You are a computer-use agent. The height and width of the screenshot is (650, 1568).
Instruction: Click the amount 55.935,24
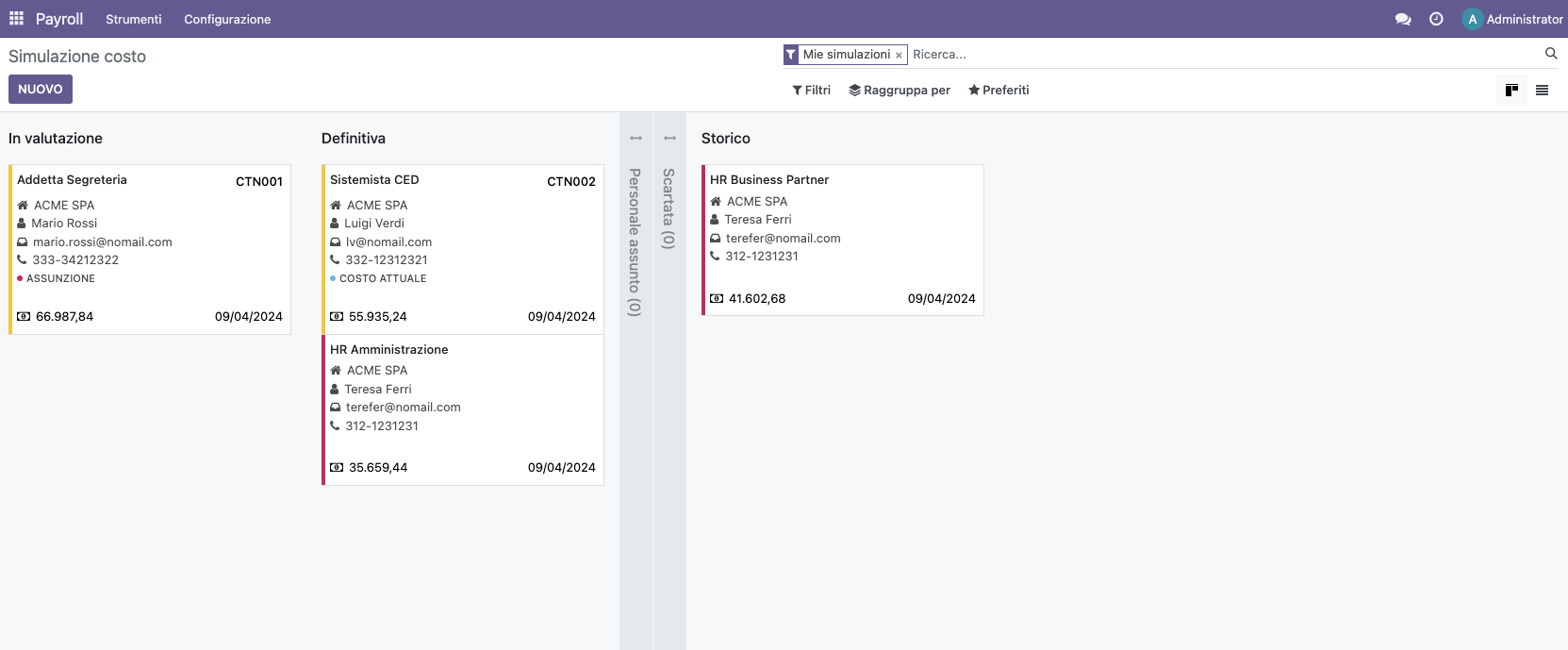click(x=378, y=317)
